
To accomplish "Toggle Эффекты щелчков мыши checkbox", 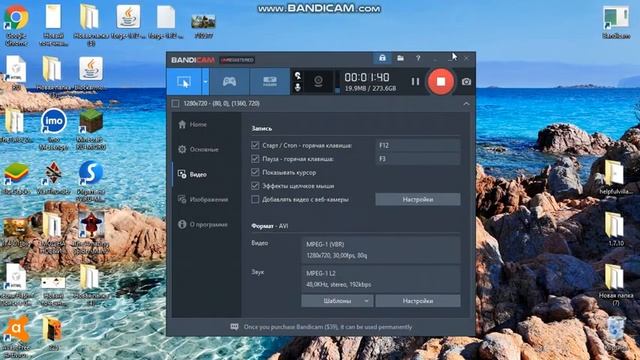I will 255,186.
